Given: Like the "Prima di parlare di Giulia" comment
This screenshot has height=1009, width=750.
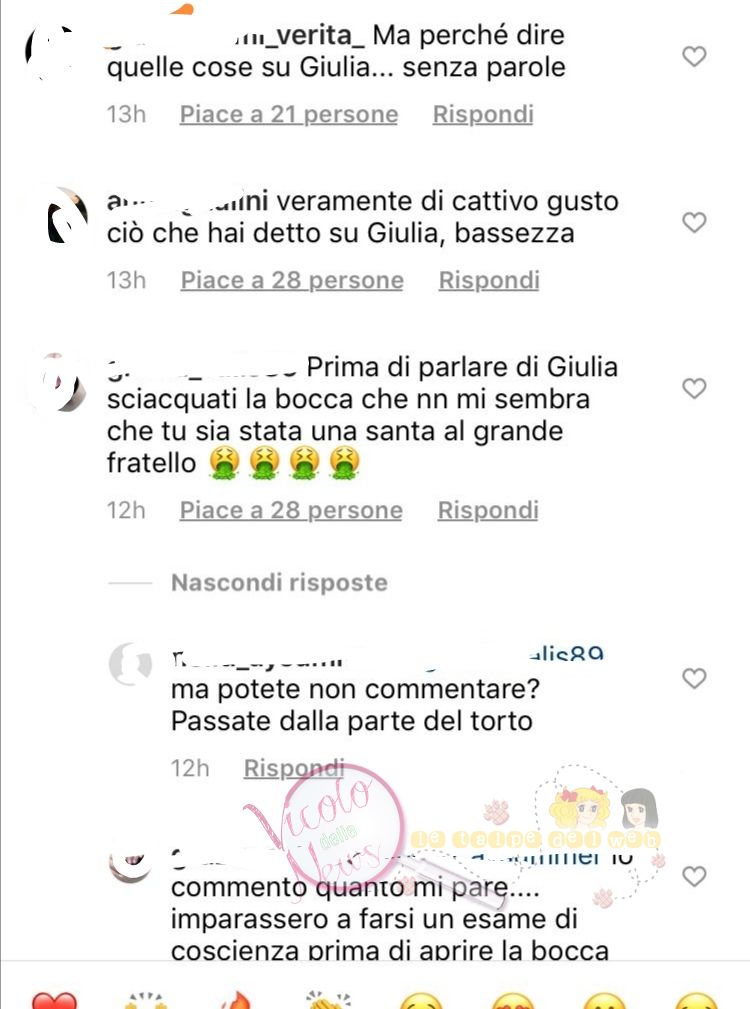Looking at the screenshot, I should click(694, 389).
